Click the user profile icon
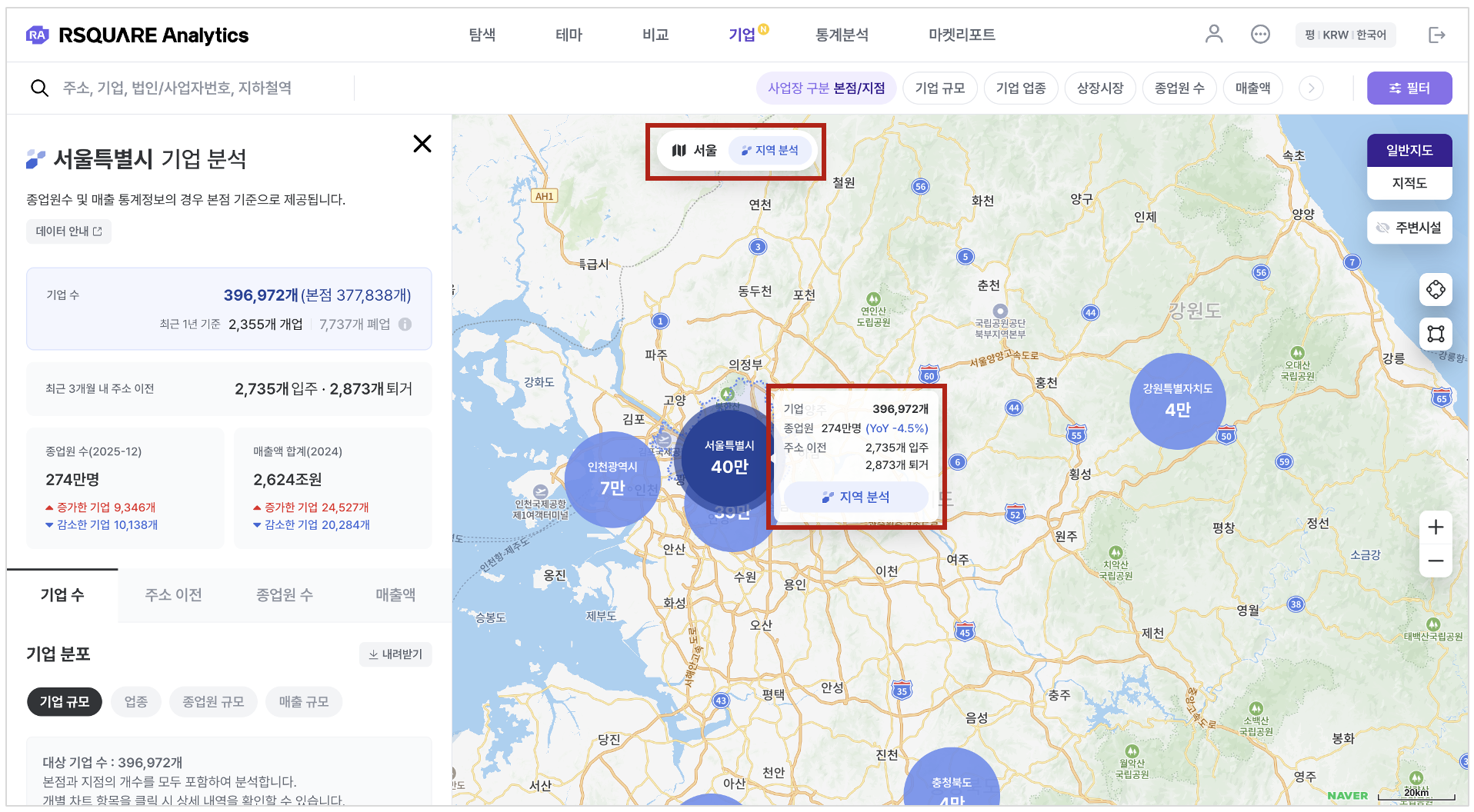 (1213, 35)
